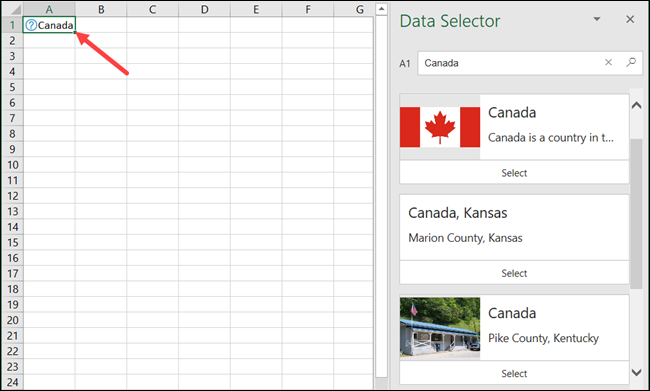Select column B header

pos(101,9)
